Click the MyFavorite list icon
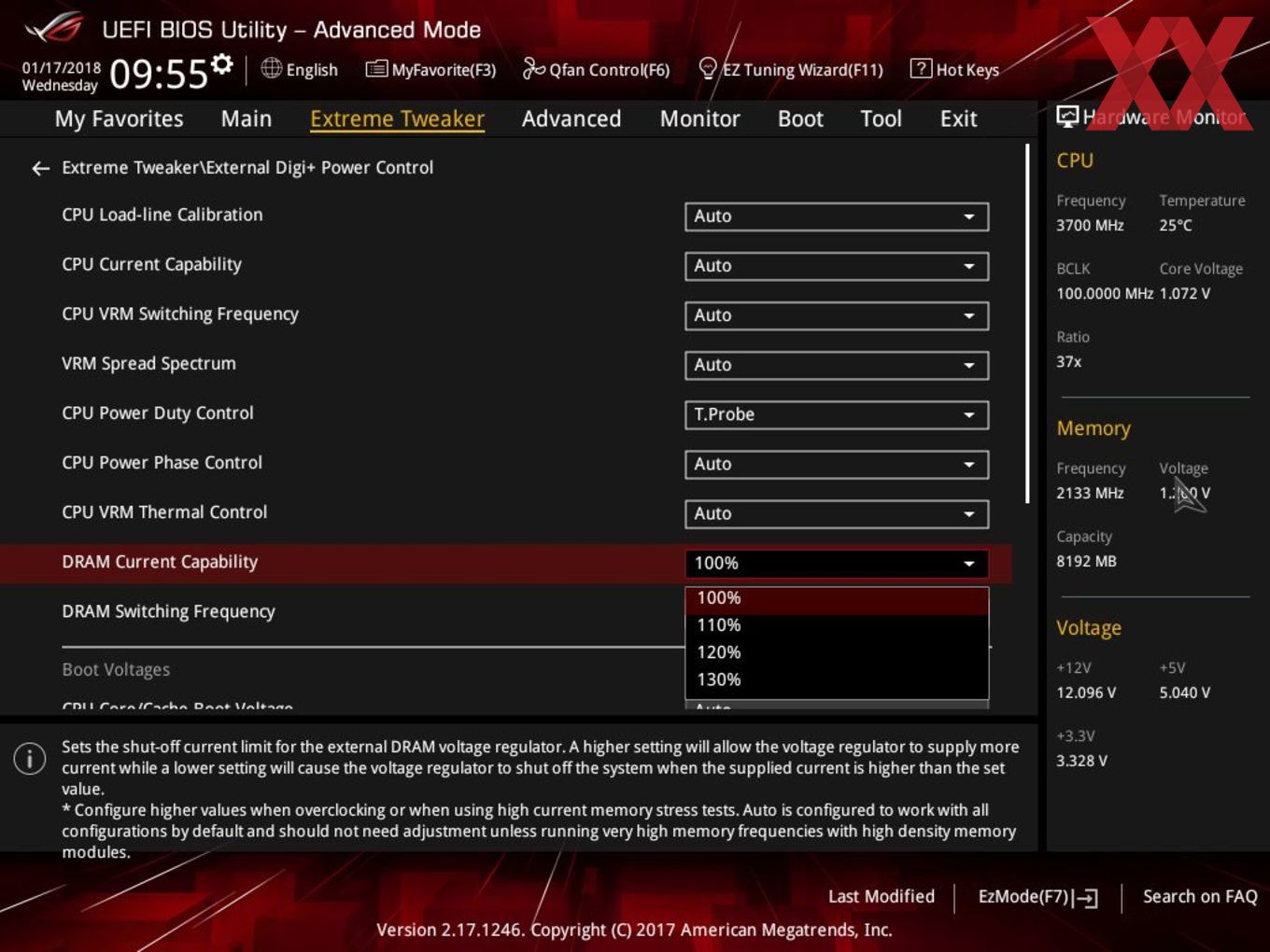 tap(376, 68)
